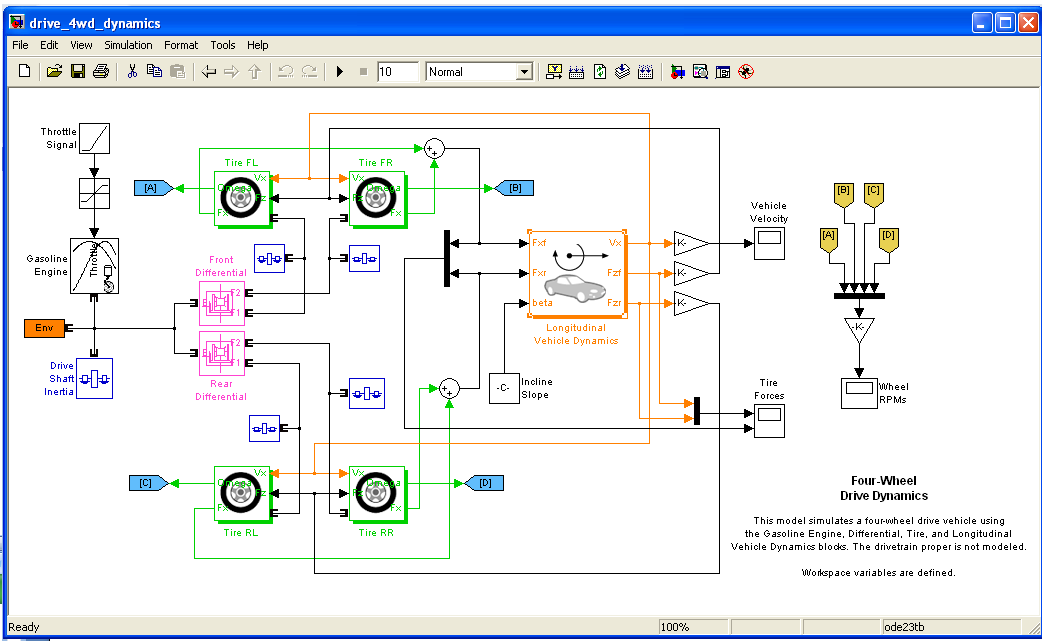Image resolution: width=1042 pixels, height=641 pixels.
Task: Select the Wheel RPMs display block
Action: point(859,393)
